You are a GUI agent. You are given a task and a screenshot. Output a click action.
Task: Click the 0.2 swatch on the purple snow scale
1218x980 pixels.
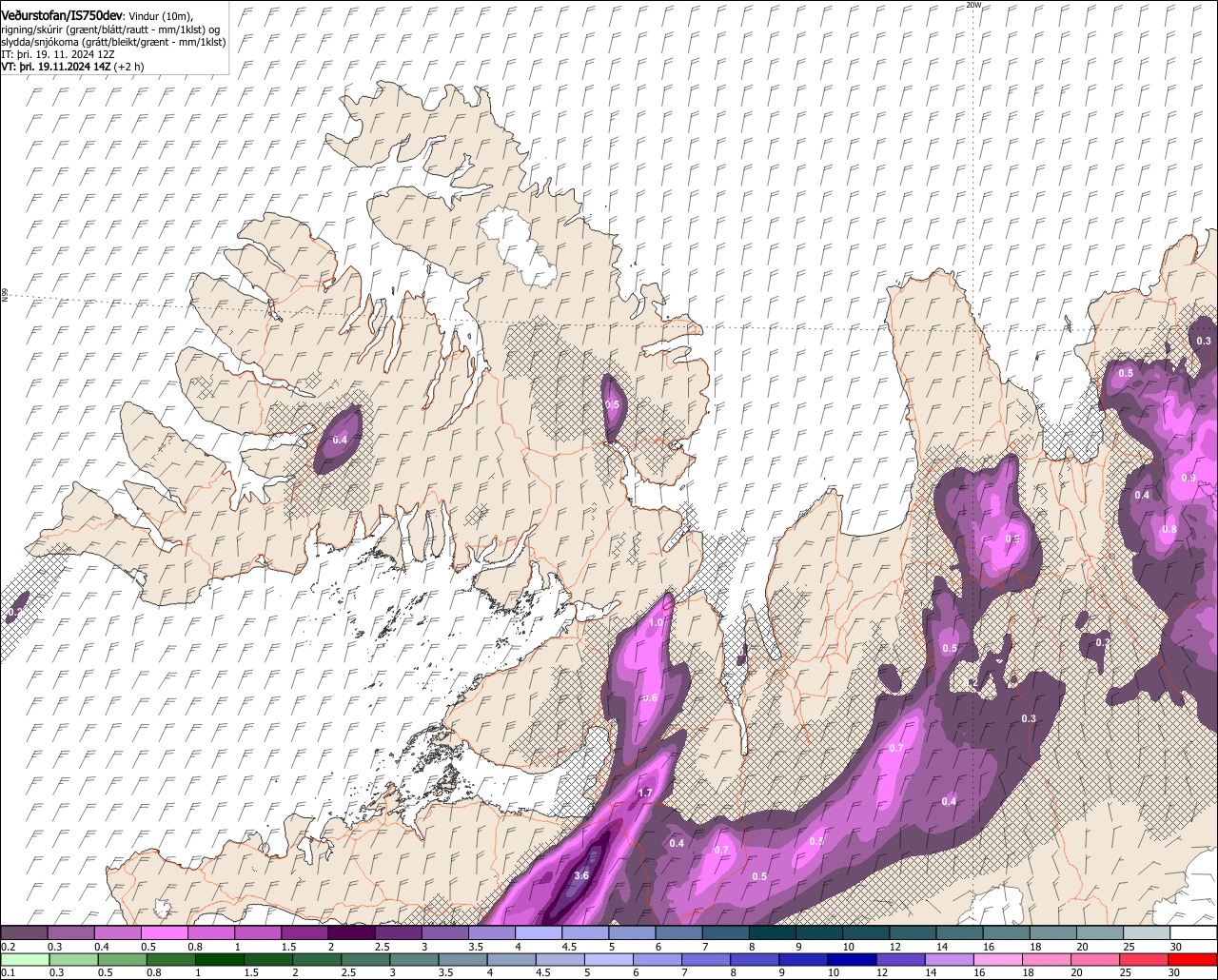coord(24,932)
